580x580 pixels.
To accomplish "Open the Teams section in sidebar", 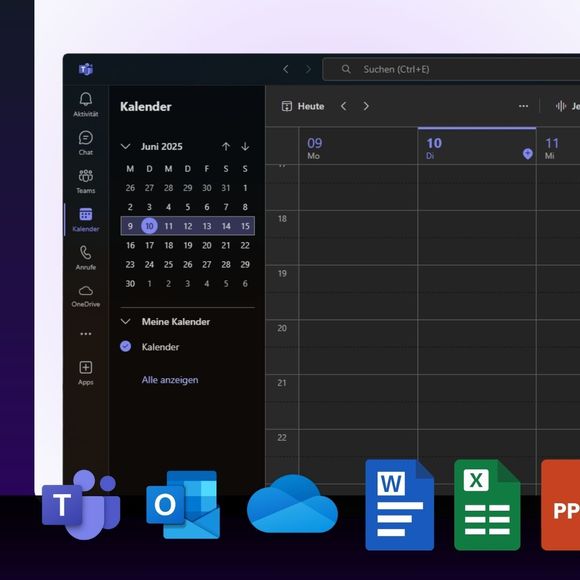I will (85, 181).
